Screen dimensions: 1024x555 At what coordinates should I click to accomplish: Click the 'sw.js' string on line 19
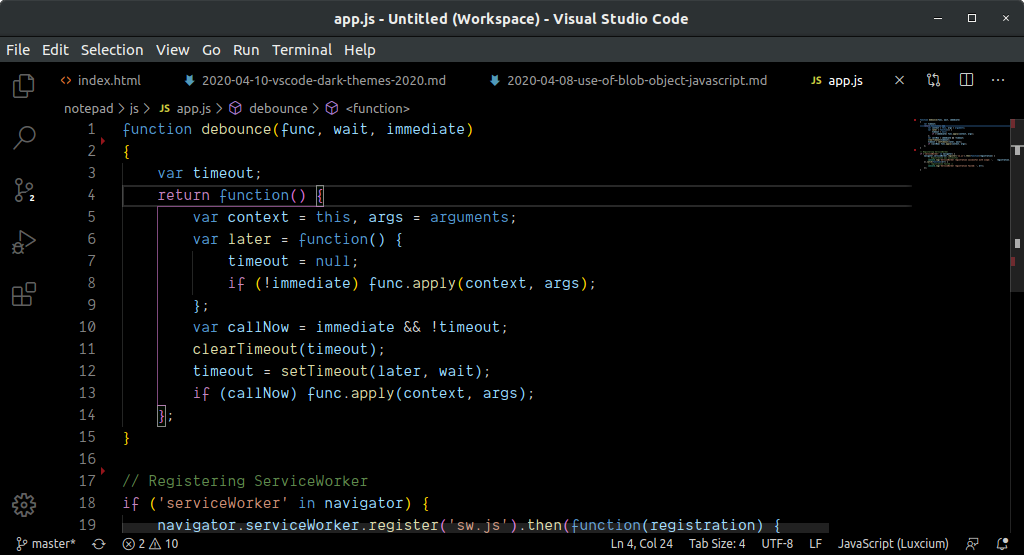[x=478, y=526]
